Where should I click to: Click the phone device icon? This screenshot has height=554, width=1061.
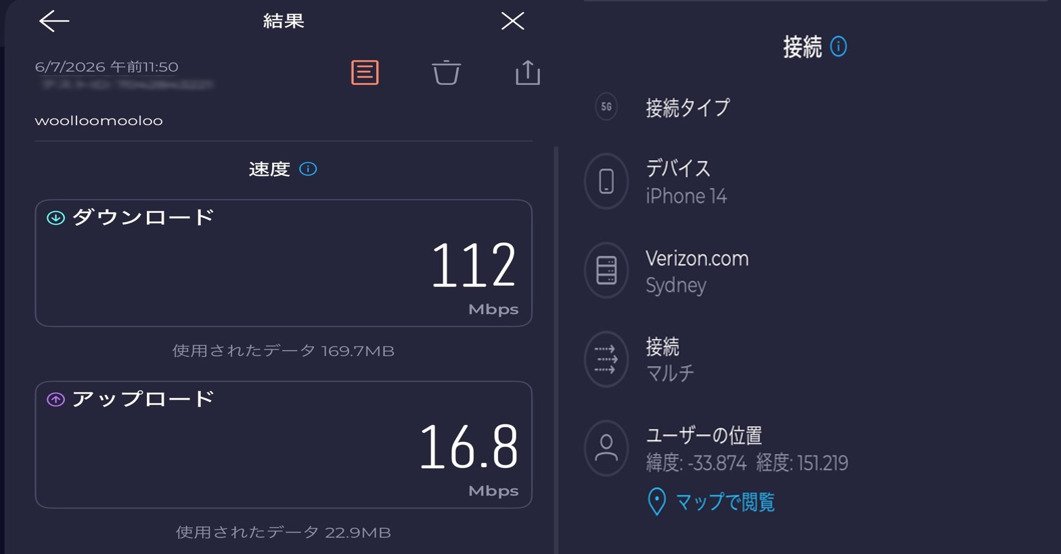[x=606, y=181]
